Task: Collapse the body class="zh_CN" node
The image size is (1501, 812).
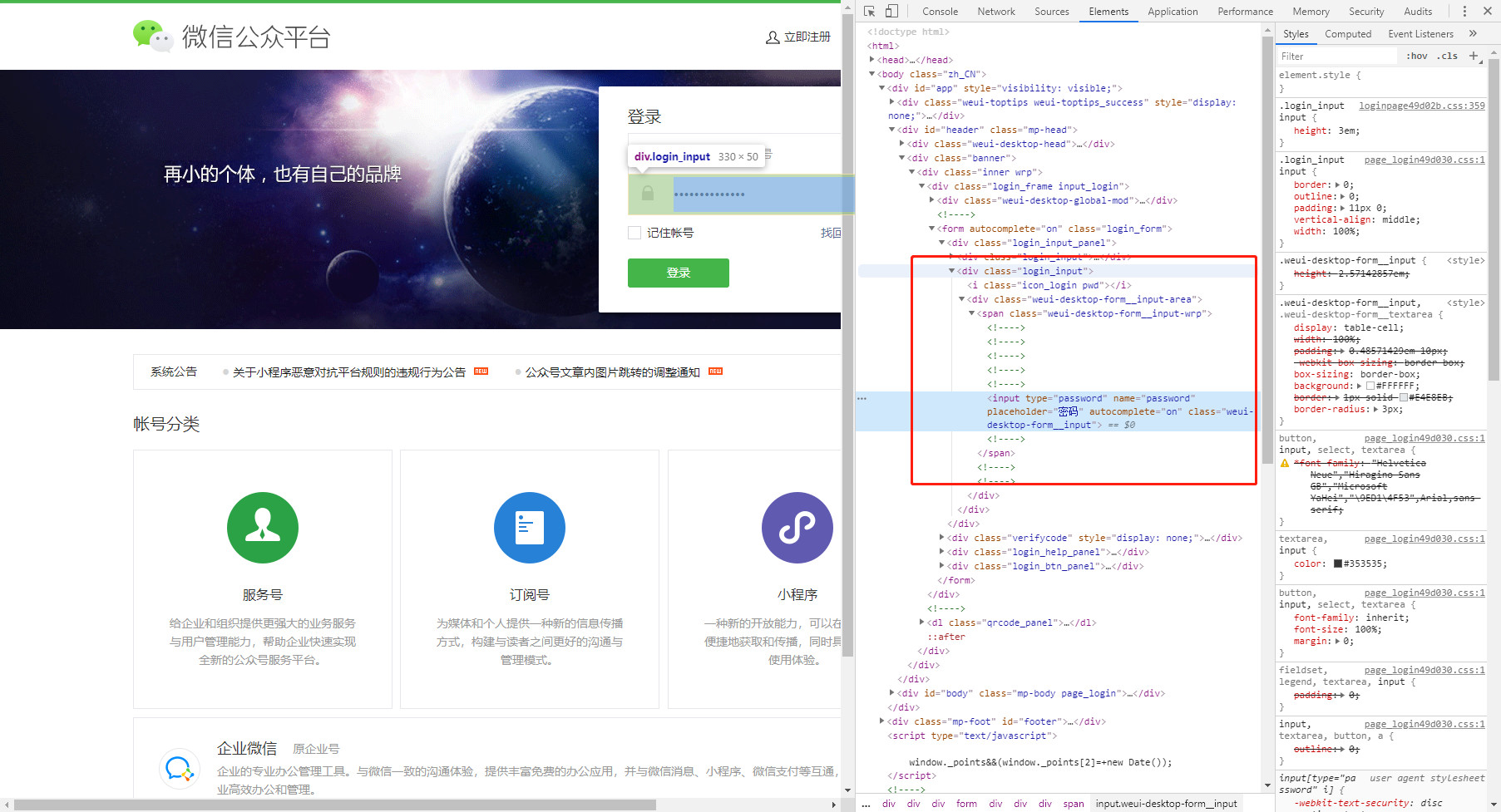Action: pyautogui.click(x=871, y=74)
